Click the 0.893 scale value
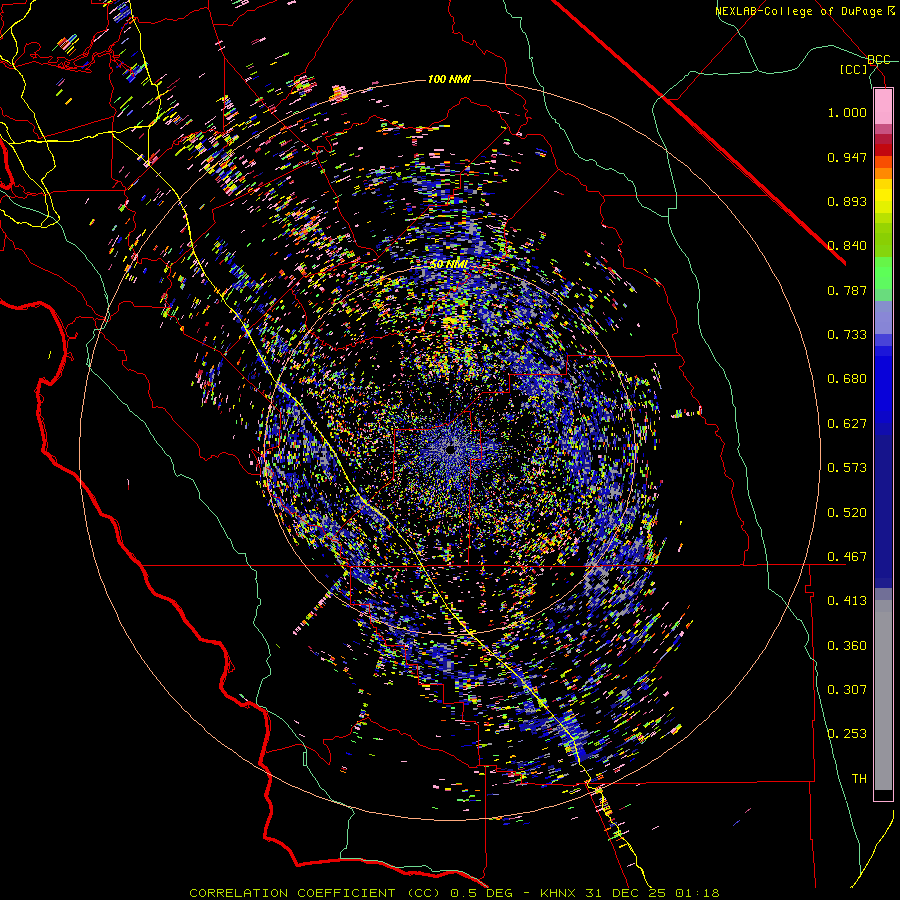The width and height of the screenshot is (900, 900). coord(847,201)
